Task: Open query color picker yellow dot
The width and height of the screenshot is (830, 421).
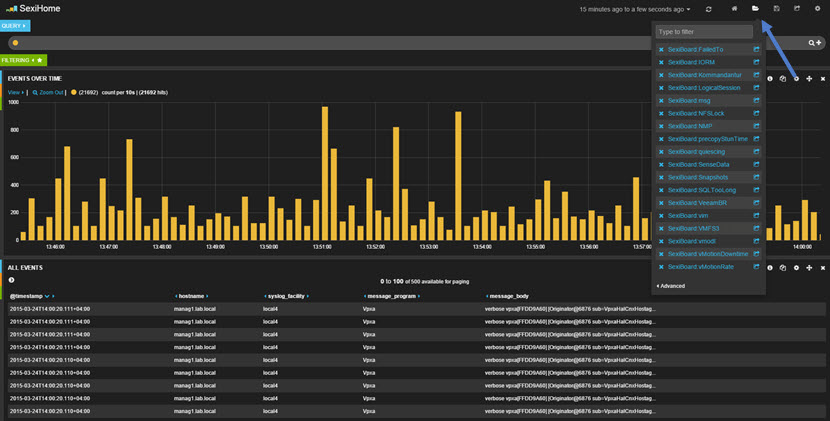Action: (15, 43)
